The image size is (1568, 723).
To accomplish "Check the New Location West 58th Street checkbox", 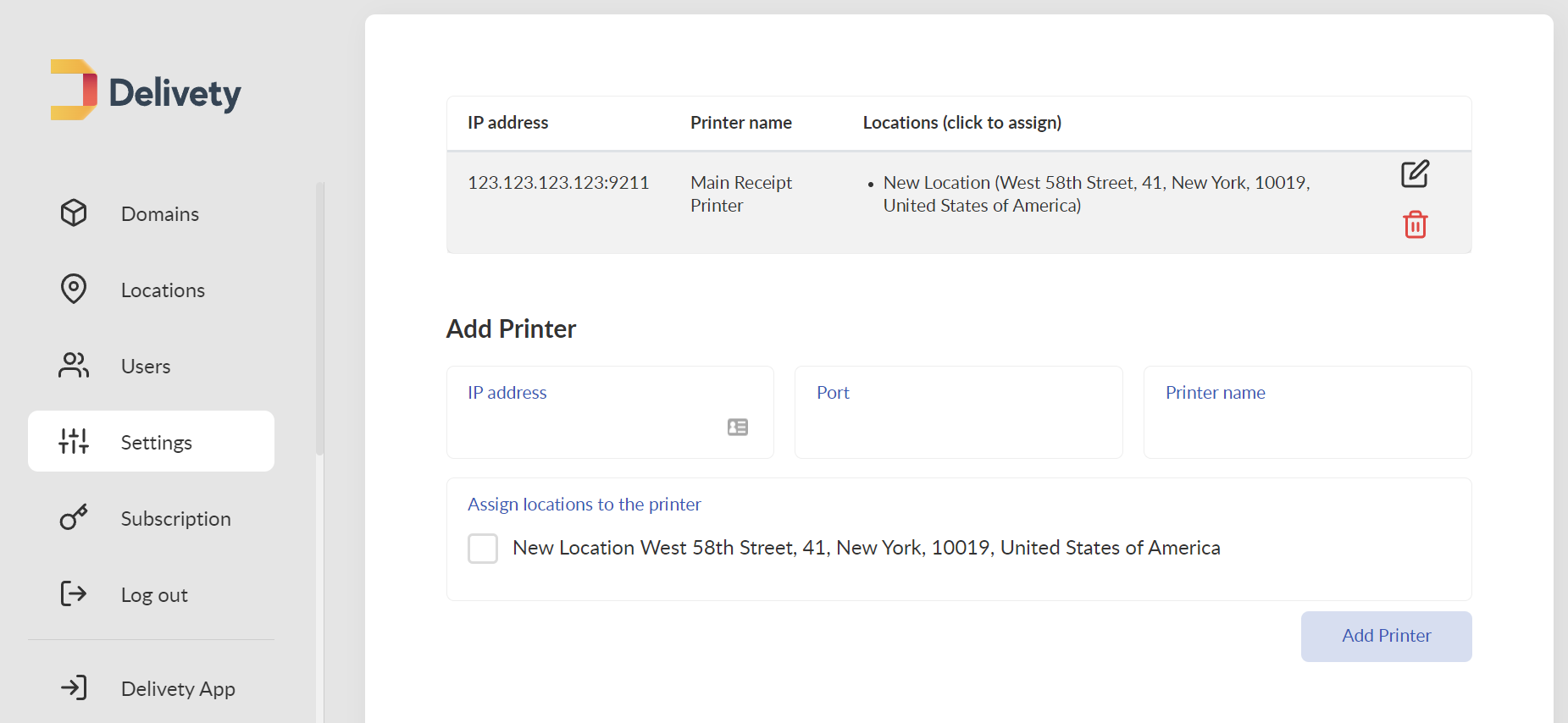I will (483, 548).
